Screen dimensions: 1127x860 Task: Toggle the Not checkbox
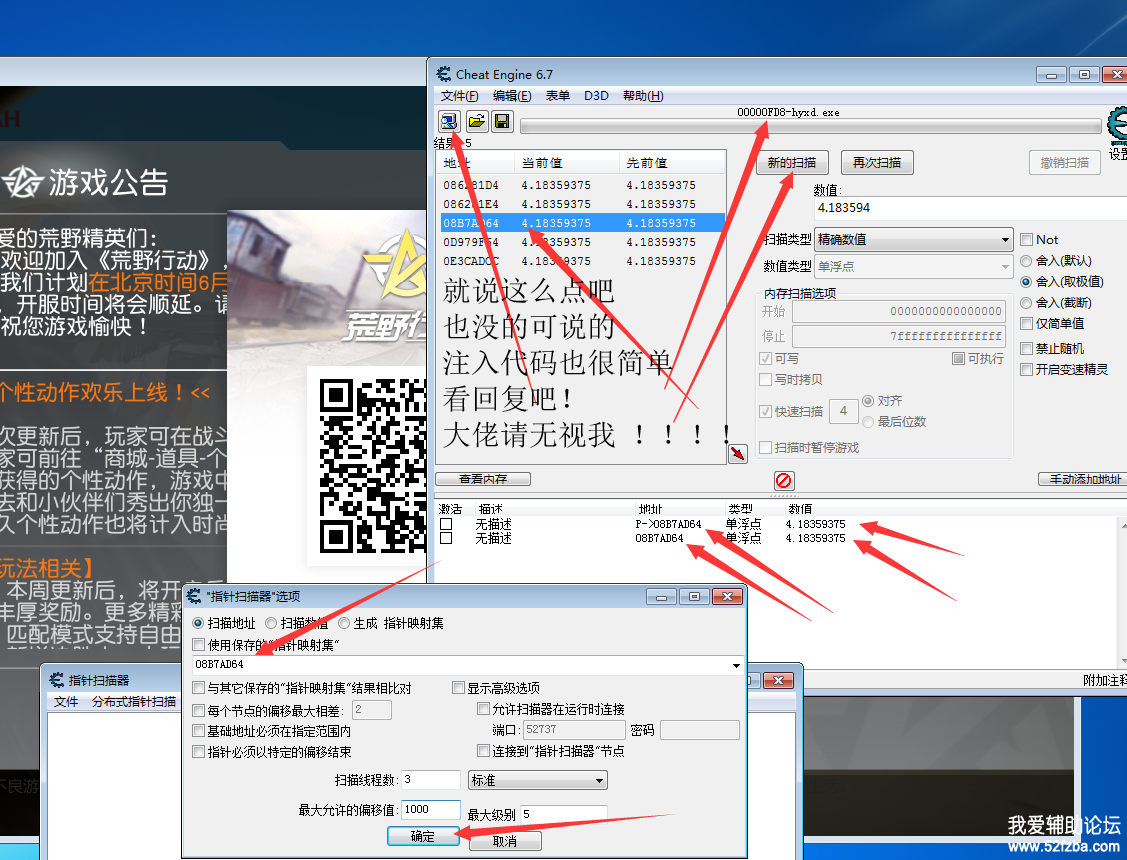click(1026, 239)
